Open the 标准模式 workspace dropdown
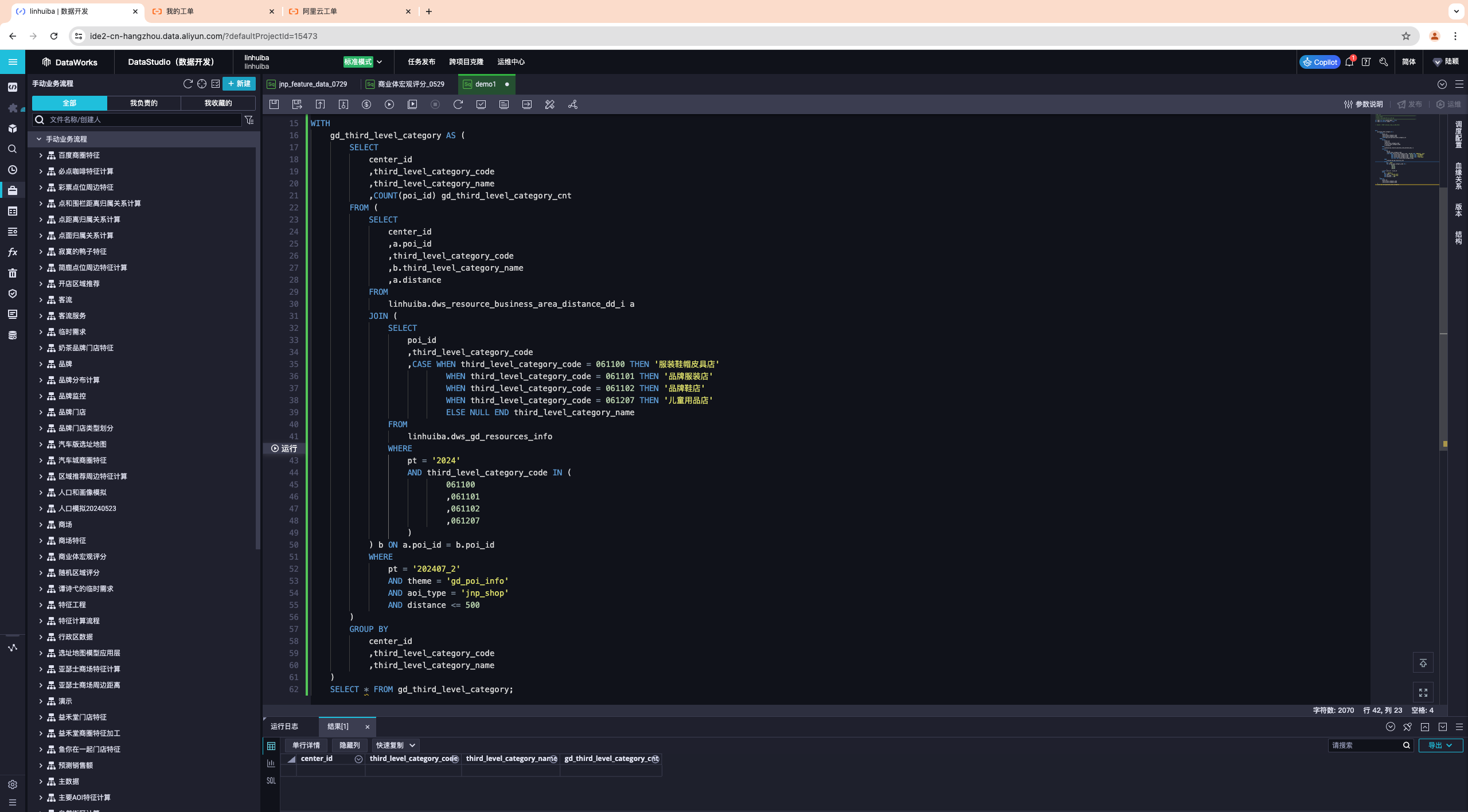The image size is (1468, 812). (x=362, y=62)
